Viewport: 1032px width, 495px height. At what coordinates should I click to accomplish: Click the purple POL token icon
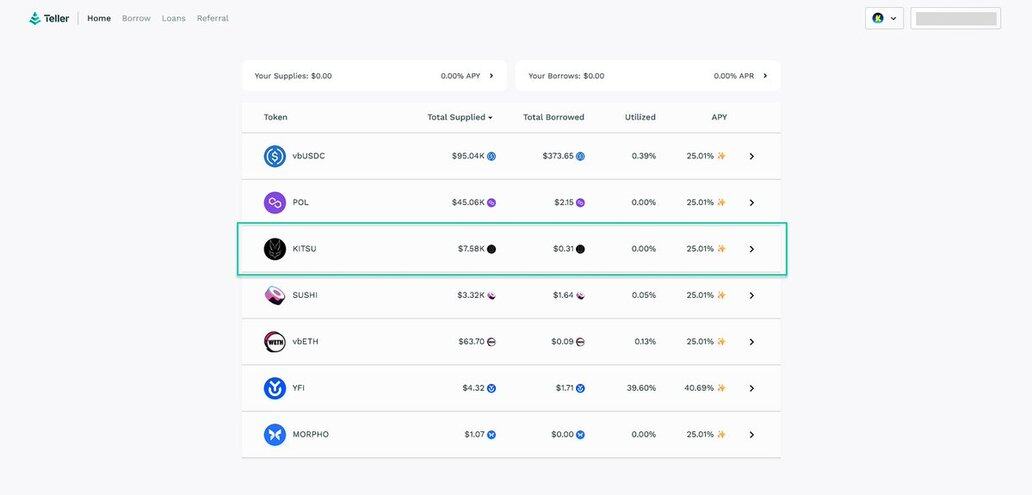click(x=275, y=203)
